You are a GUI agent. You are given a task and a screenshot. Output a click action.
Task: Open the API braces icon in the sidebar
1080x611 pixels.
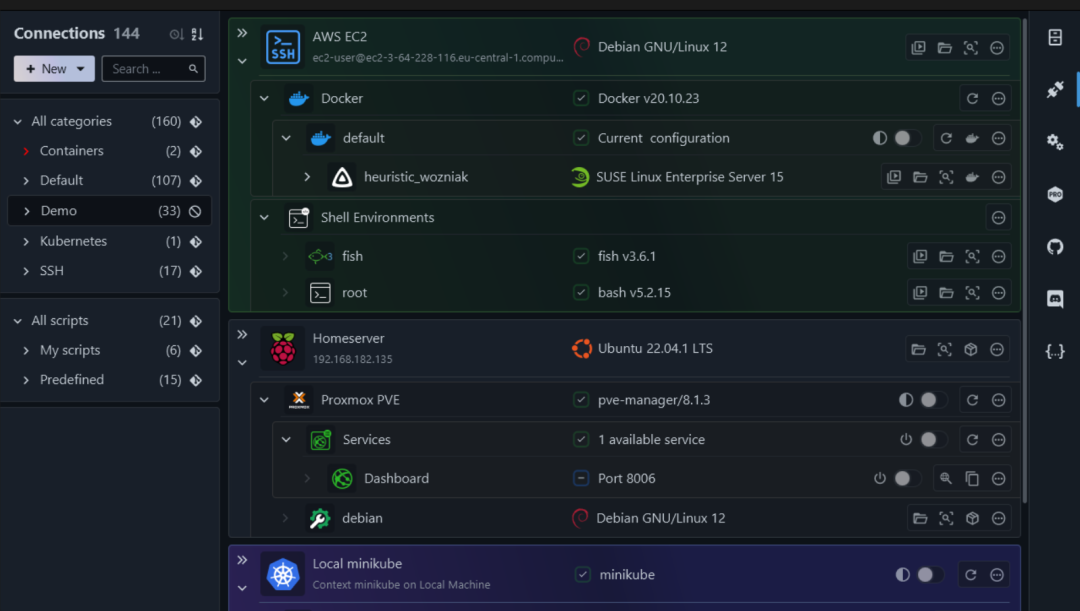pyautogui.click(x=1055, y=351)
